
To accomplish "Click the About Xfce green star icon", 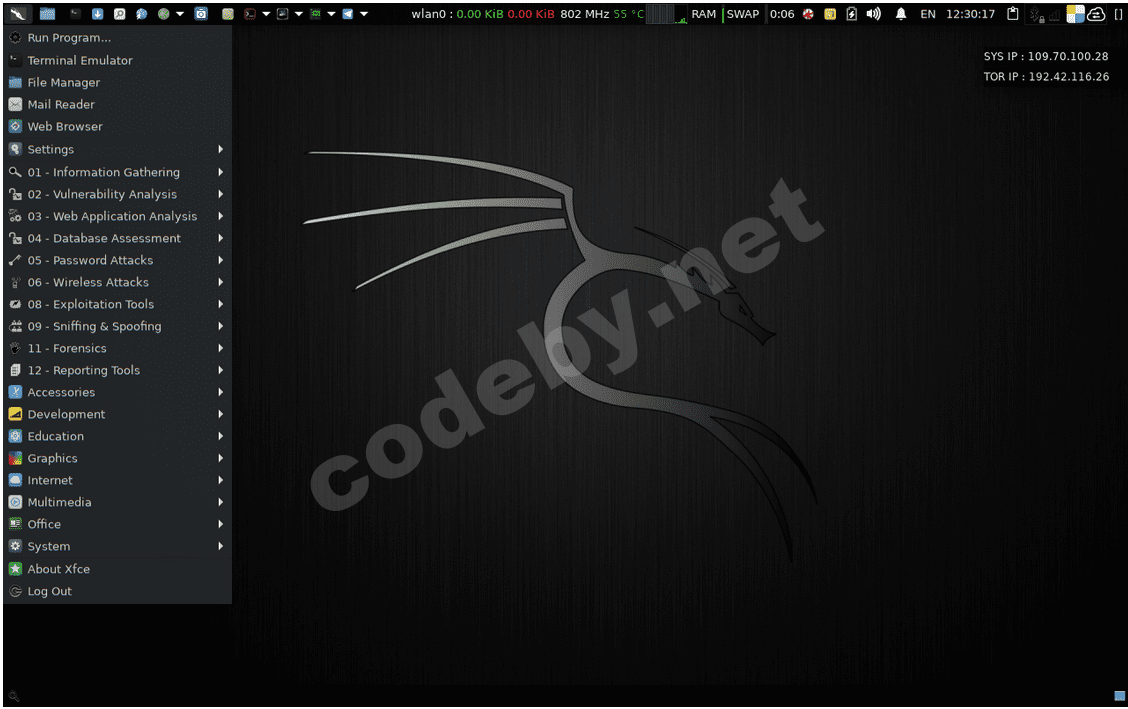I will (x=15, y=569).
